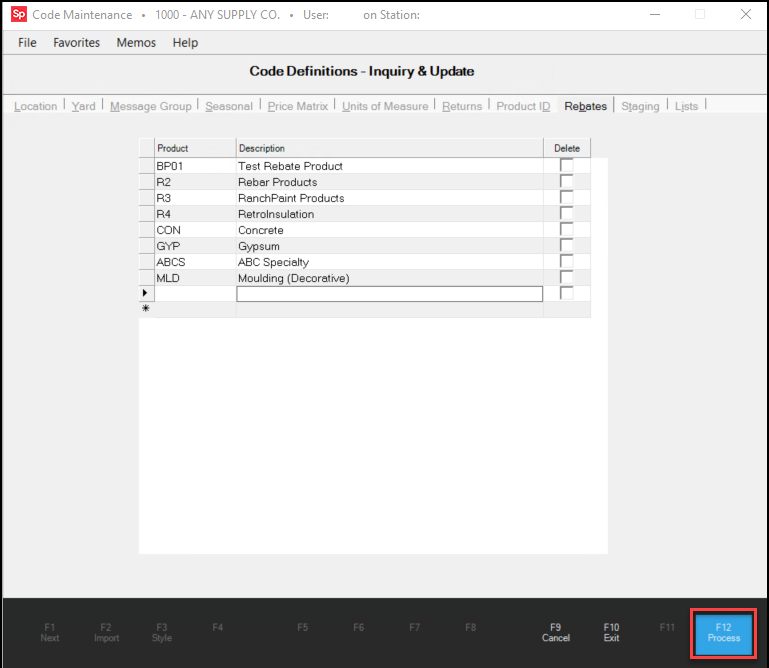Open the Memos menu

(x=136, y=43)
